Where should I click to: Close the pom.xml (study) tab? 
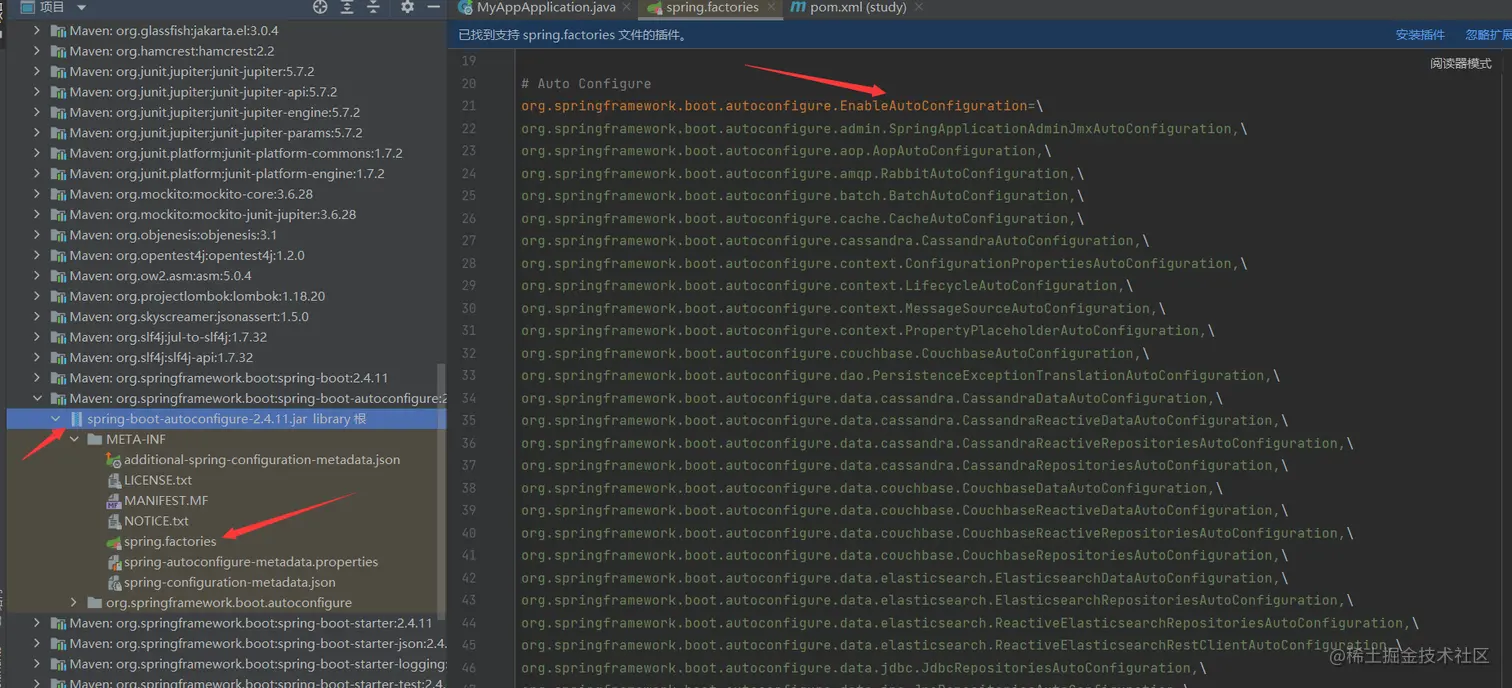pyautogui.click(x=918, y=7)
